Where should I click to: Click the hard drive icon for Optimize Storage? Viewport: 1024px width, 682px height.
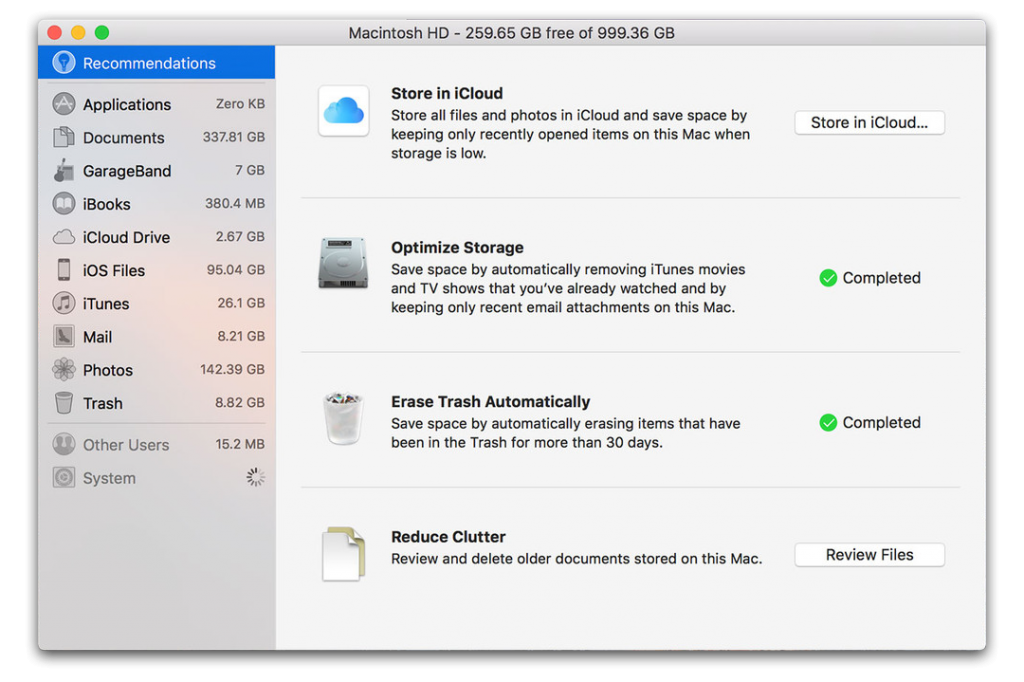344,263
